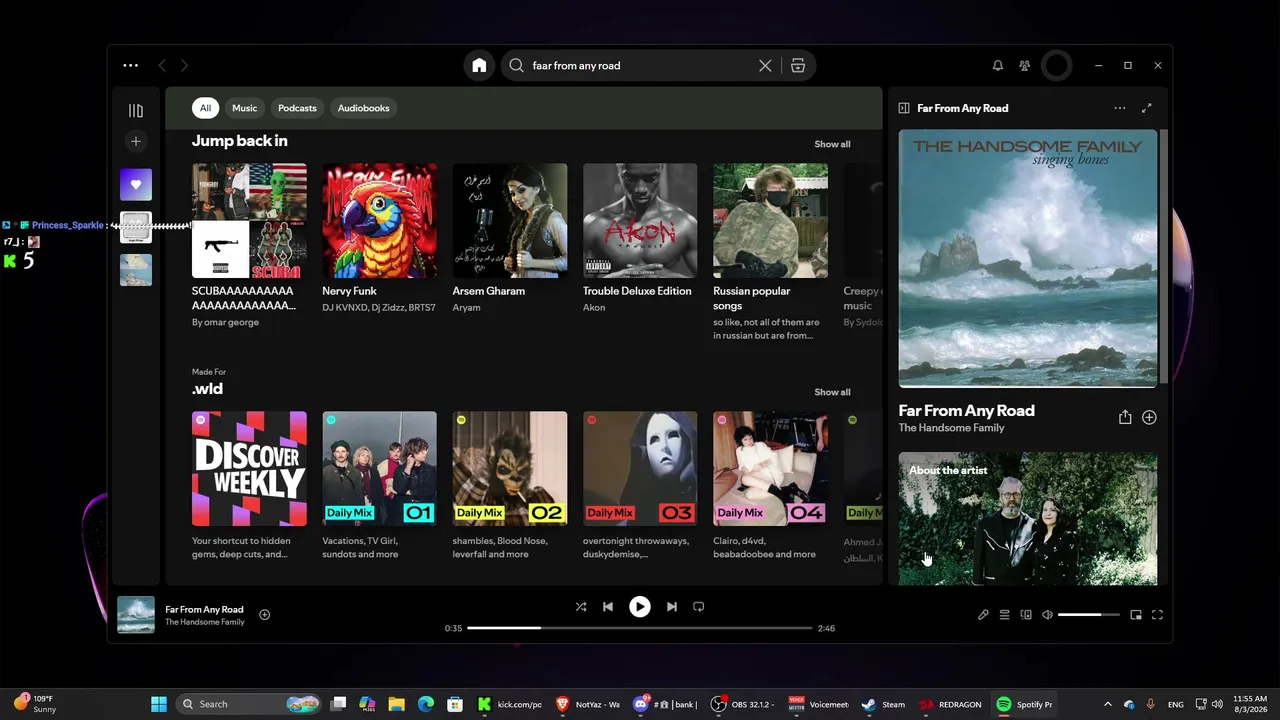Open the Miniplayer
The width and height of the screenshot is (1280, 720).
(1136, 615)
